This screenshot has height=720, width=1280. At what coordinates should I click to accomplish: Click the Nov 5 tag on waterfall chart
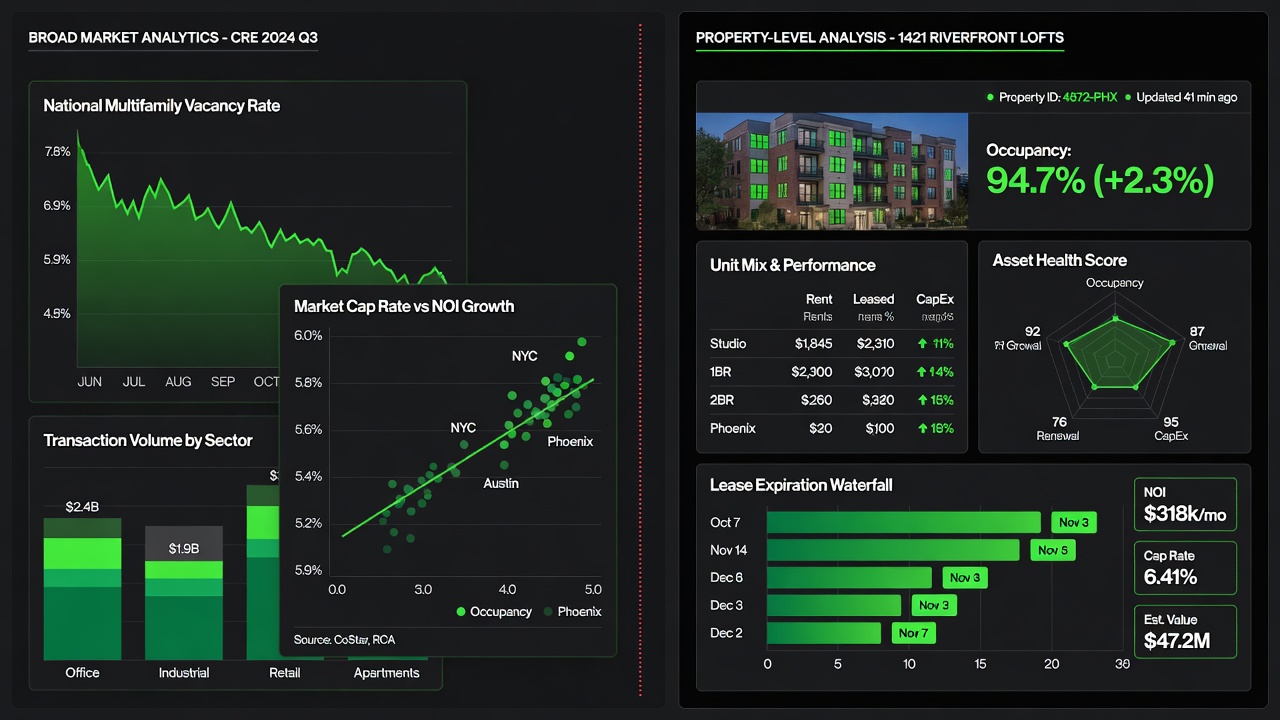click(1053, 550)
